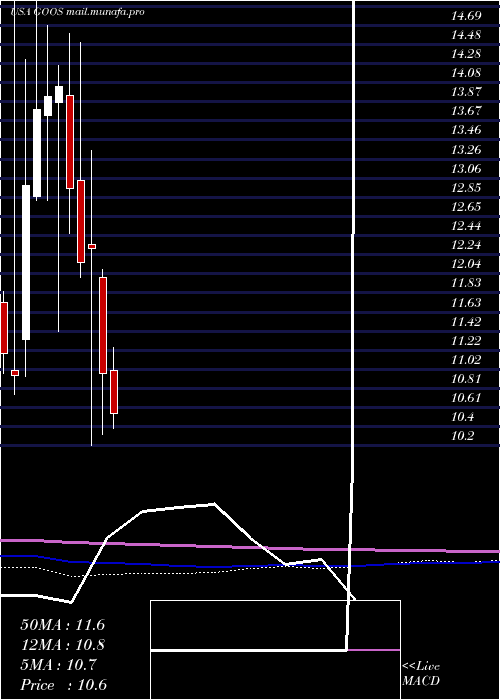The height and width of the screenshot is (700, 500).
Task: Select the 13.67 price axis label
Action: pos(466,111)
